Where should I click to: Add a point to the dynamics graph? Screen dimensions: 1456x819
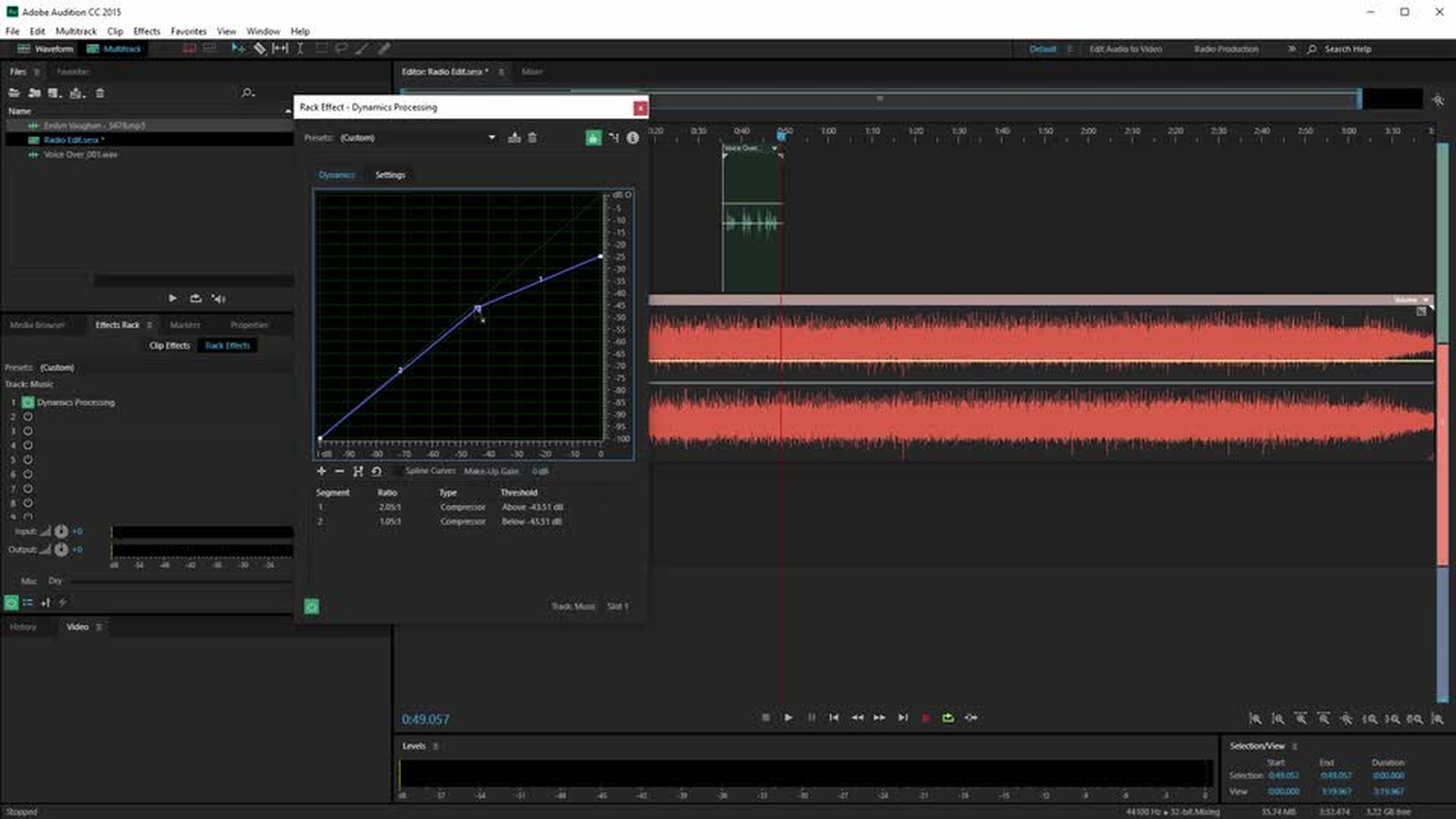pos(322,471)
